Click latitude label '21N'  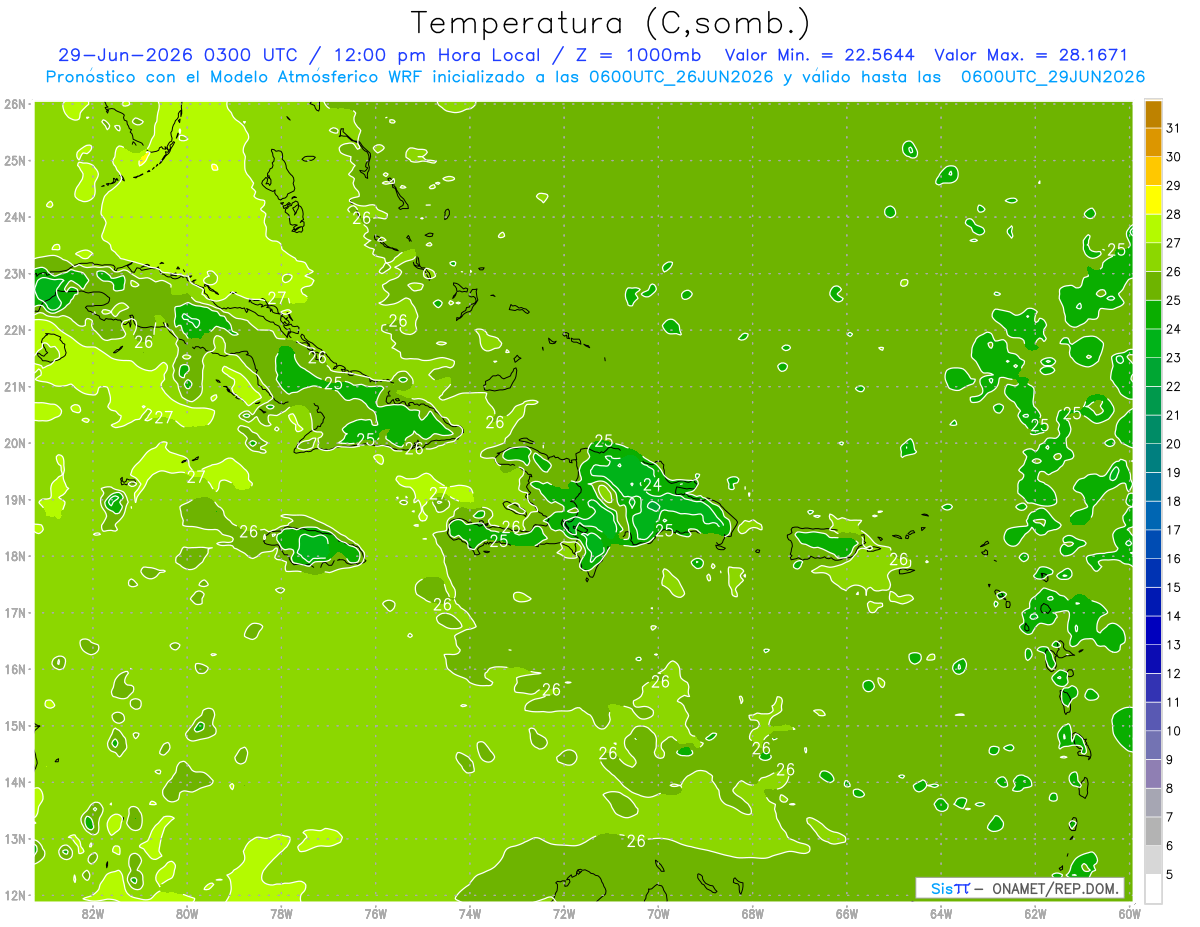pyautogui.click(x=15, y=386)
